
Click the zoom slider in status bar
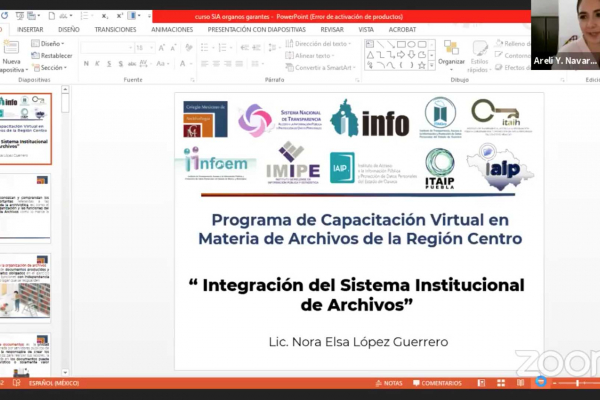click(x=577, y=383)
